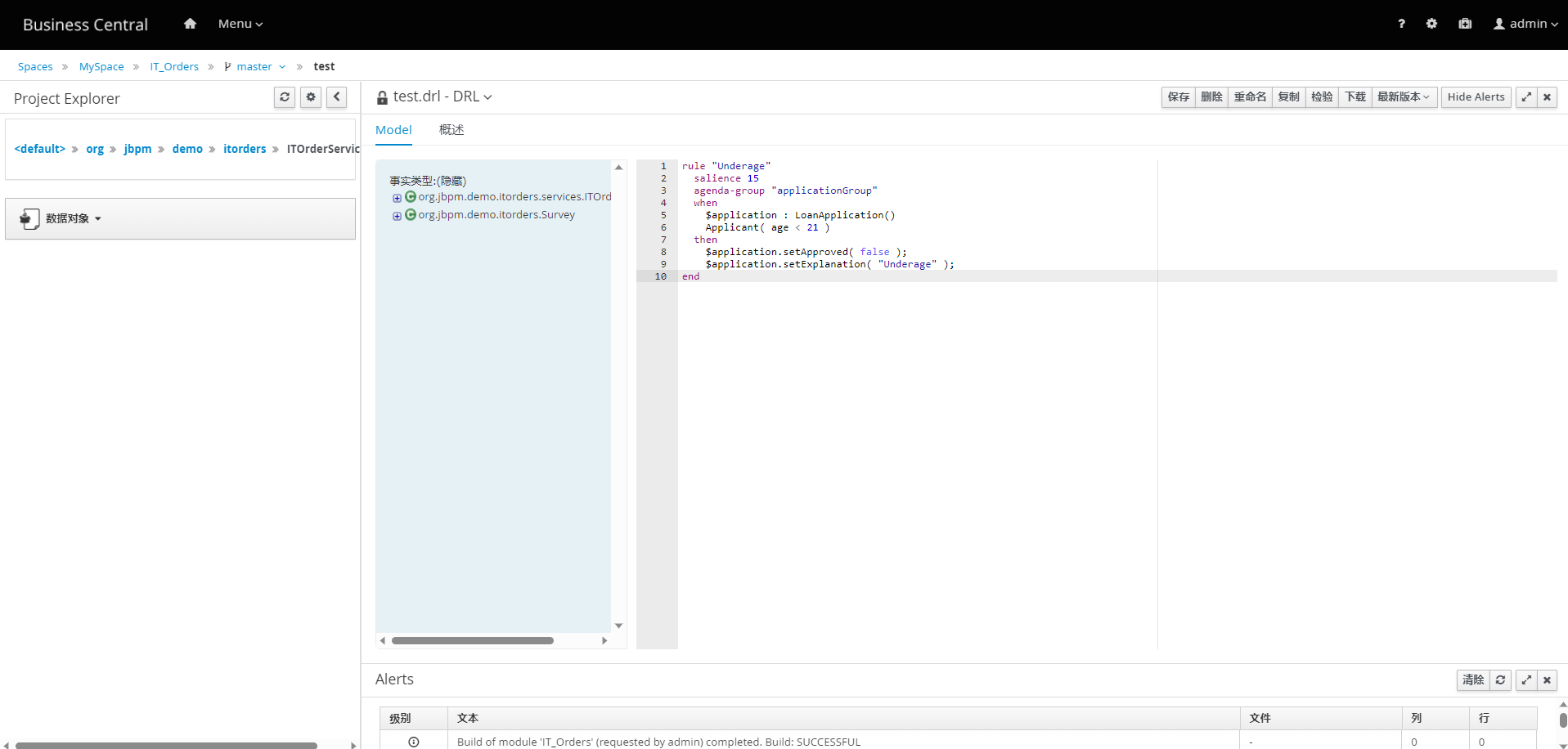Toggle 事实类型 (隐藏) fact types visibility
The image size is (1568, 749).
pyautogui.click(x=428, y=181)
